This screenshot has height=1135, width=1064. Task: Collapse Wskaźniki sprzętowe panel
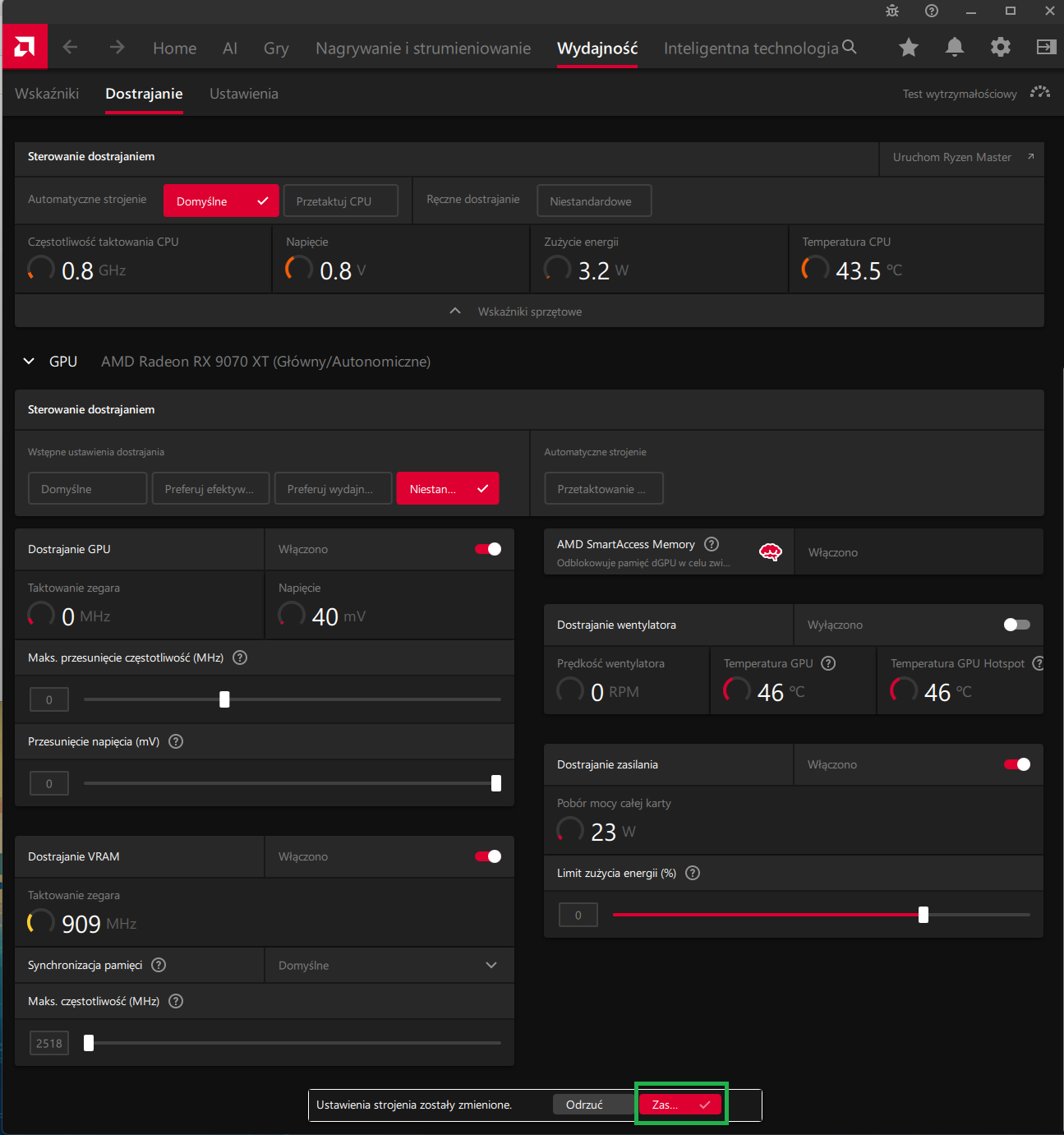point(455,311)
